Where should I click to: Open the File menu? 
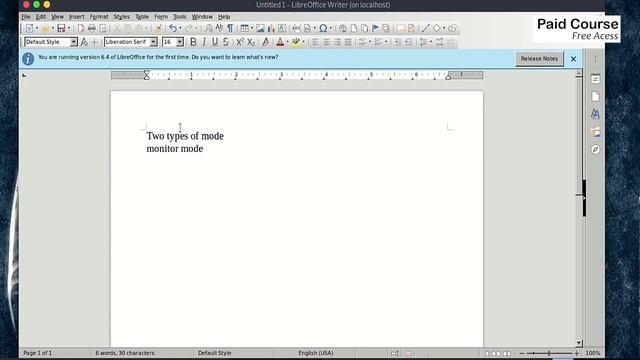(x=26, y=17)
